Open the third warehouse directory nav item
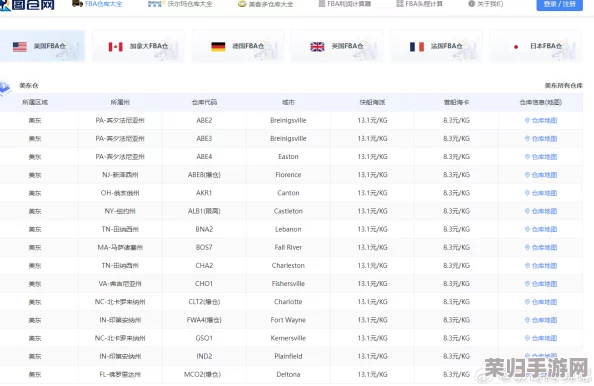The width and height of the screenshot is (594, 386). point(265,4)
